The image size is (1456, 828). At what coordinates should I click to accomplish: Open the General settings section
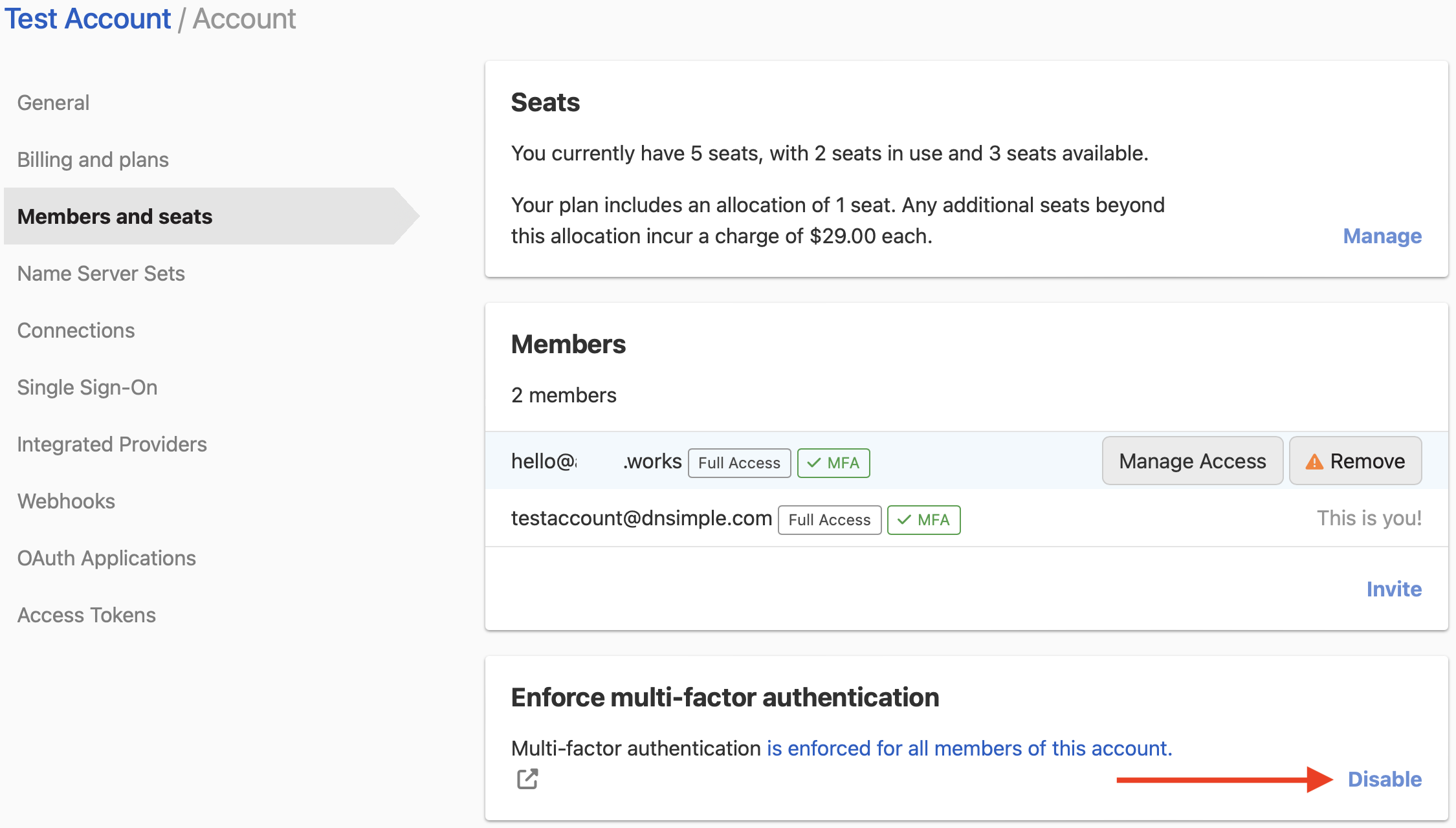[53, 102]
